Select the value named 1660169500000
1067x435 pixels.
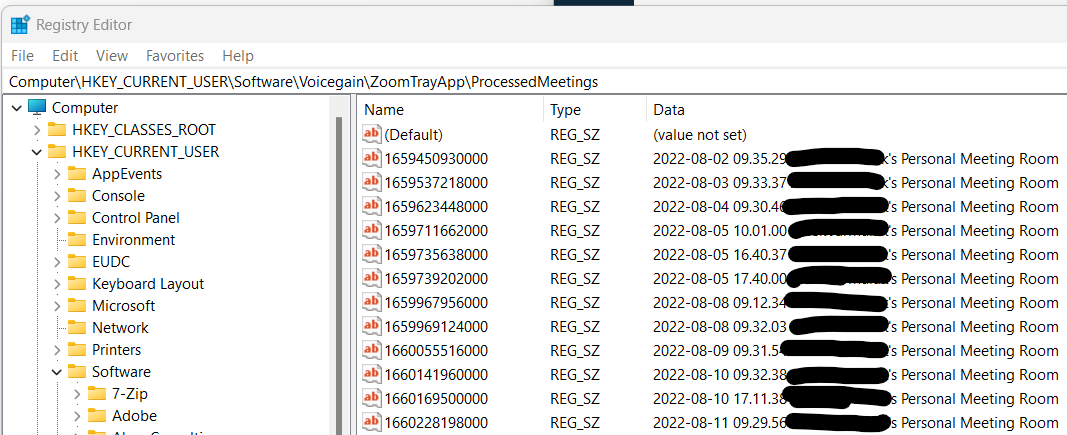click(436, 398)
